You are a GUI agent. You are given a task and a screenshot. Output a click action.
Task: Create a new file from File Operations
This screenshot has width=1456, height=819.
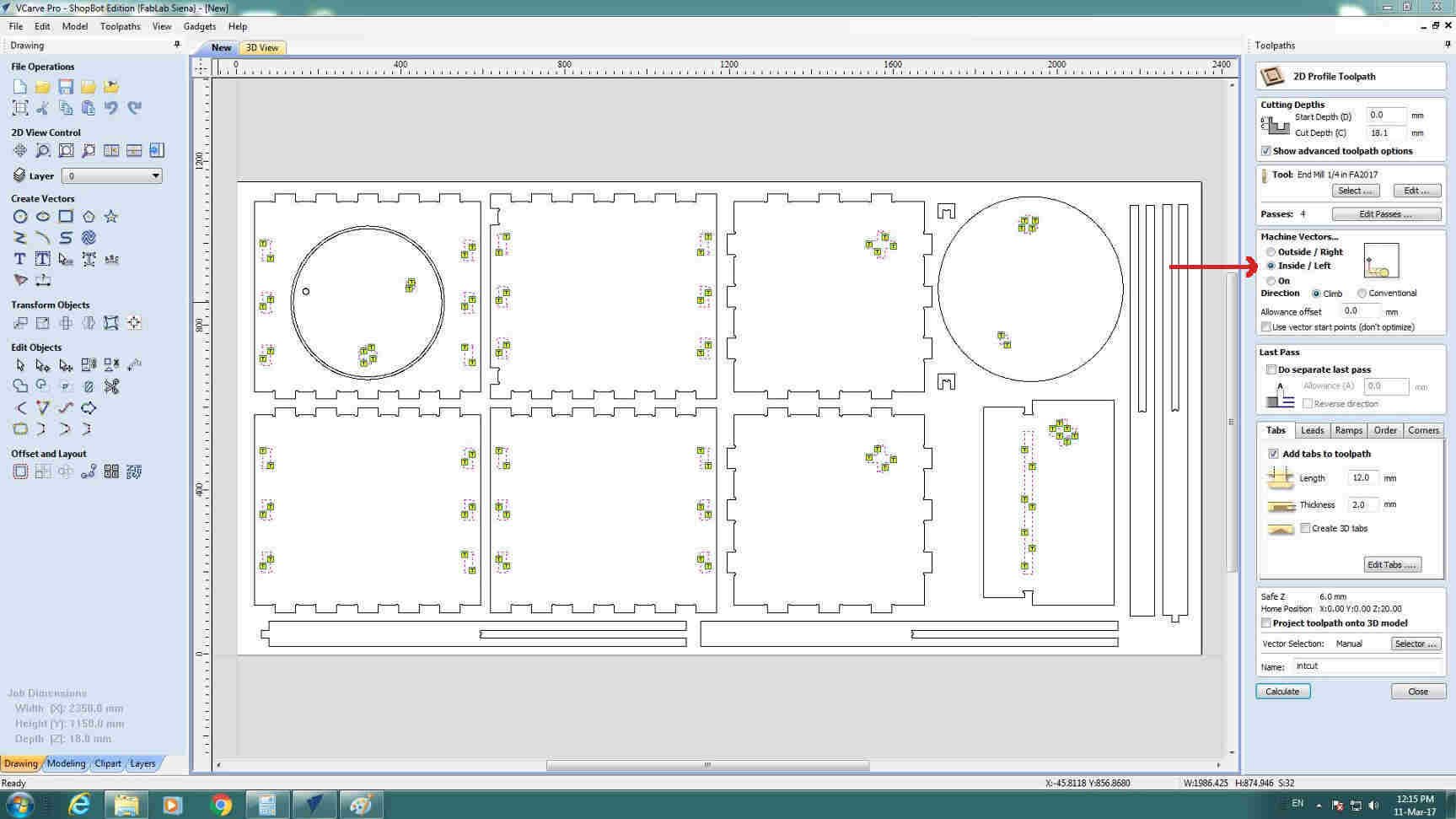(20, 86)
